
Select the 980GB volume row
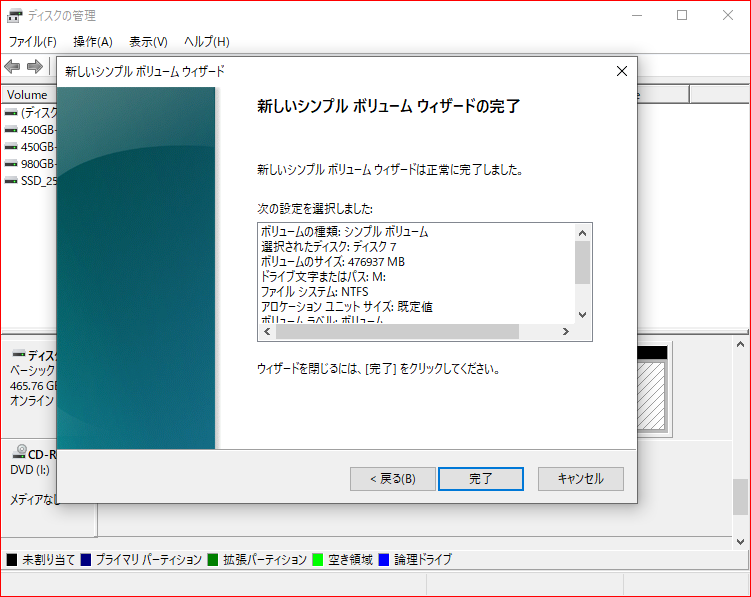click(31, 164)
